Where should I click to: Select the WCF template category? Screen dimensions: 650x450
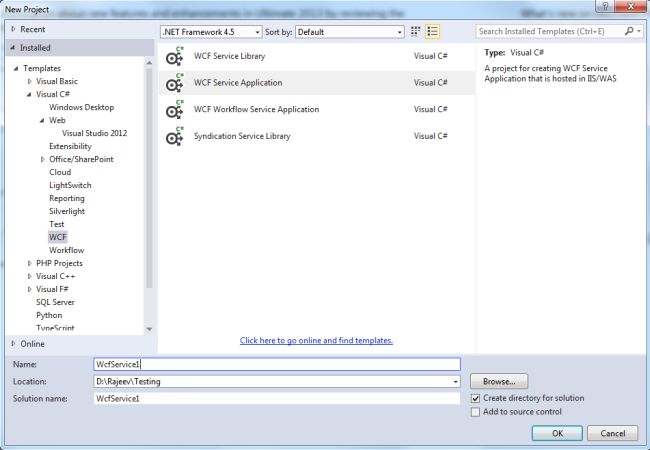[58, 237]
